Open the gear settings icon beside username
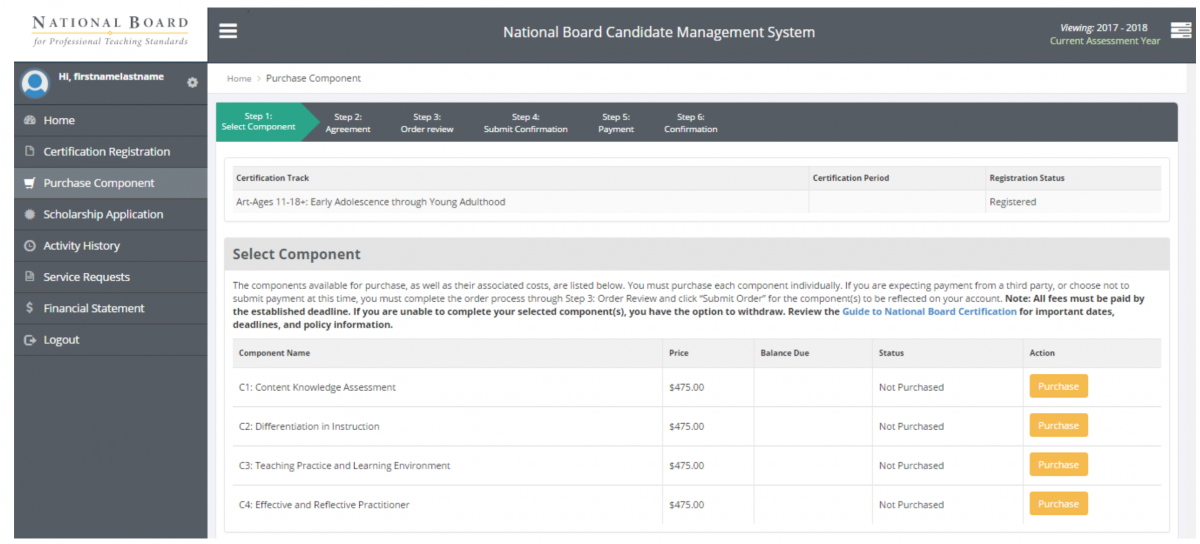Screen dimensions: 1200x544 (193, 83)
